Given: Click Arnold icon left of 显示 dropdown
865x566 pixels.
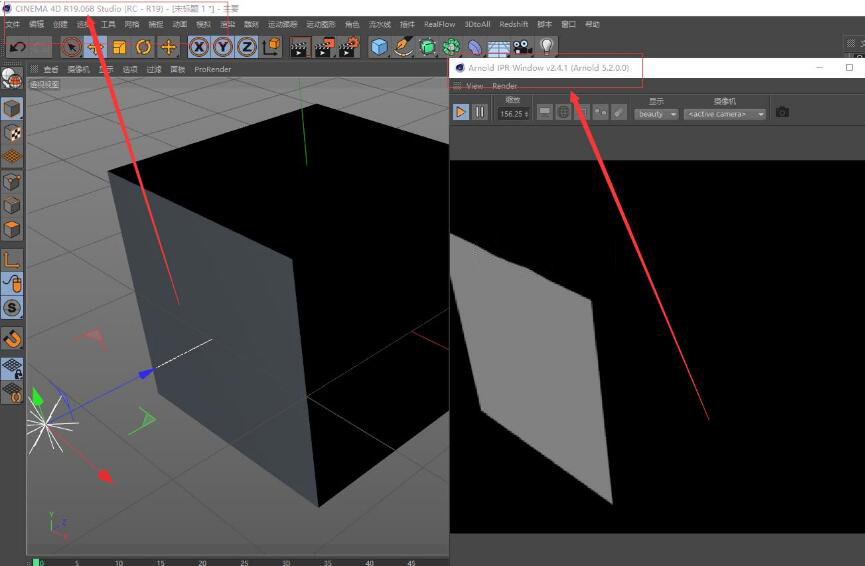Looking at the screenshot, I should (620, 113).
